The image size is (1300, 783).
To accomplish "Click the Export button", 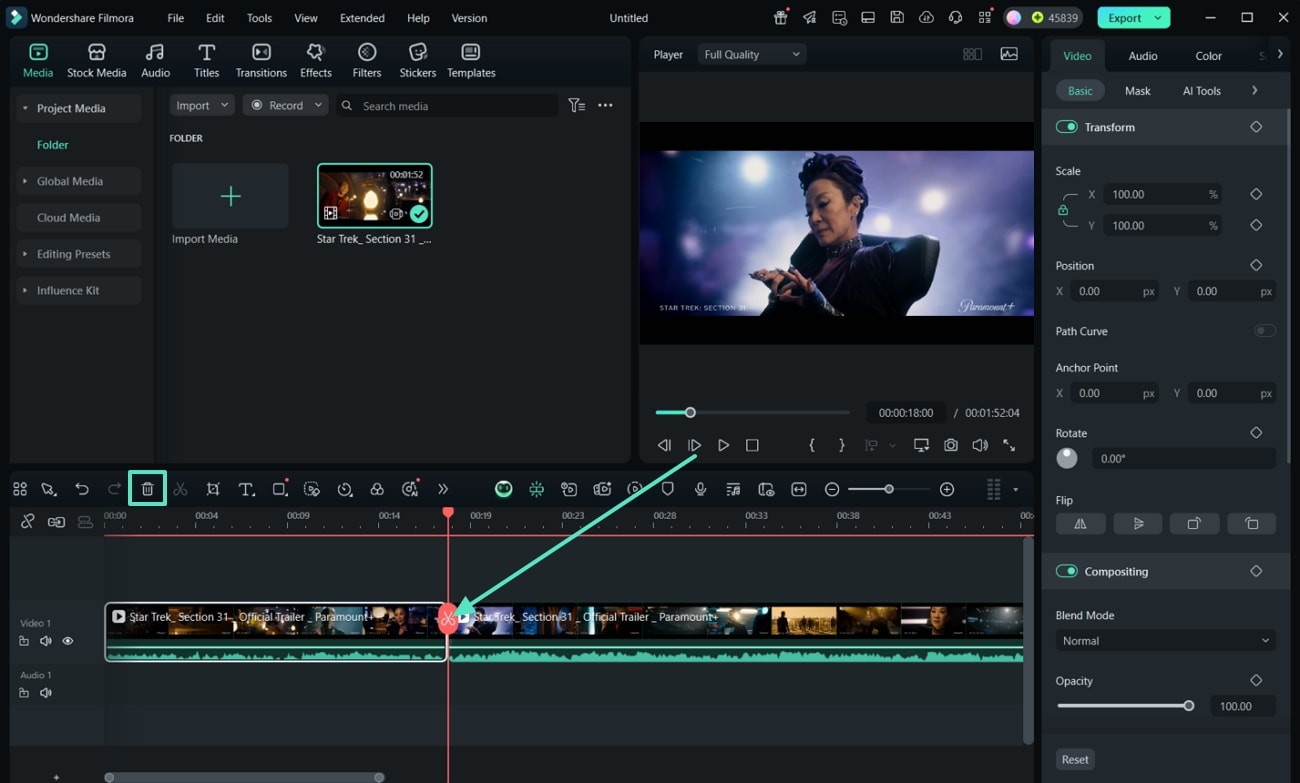I will click(1124, 18).
